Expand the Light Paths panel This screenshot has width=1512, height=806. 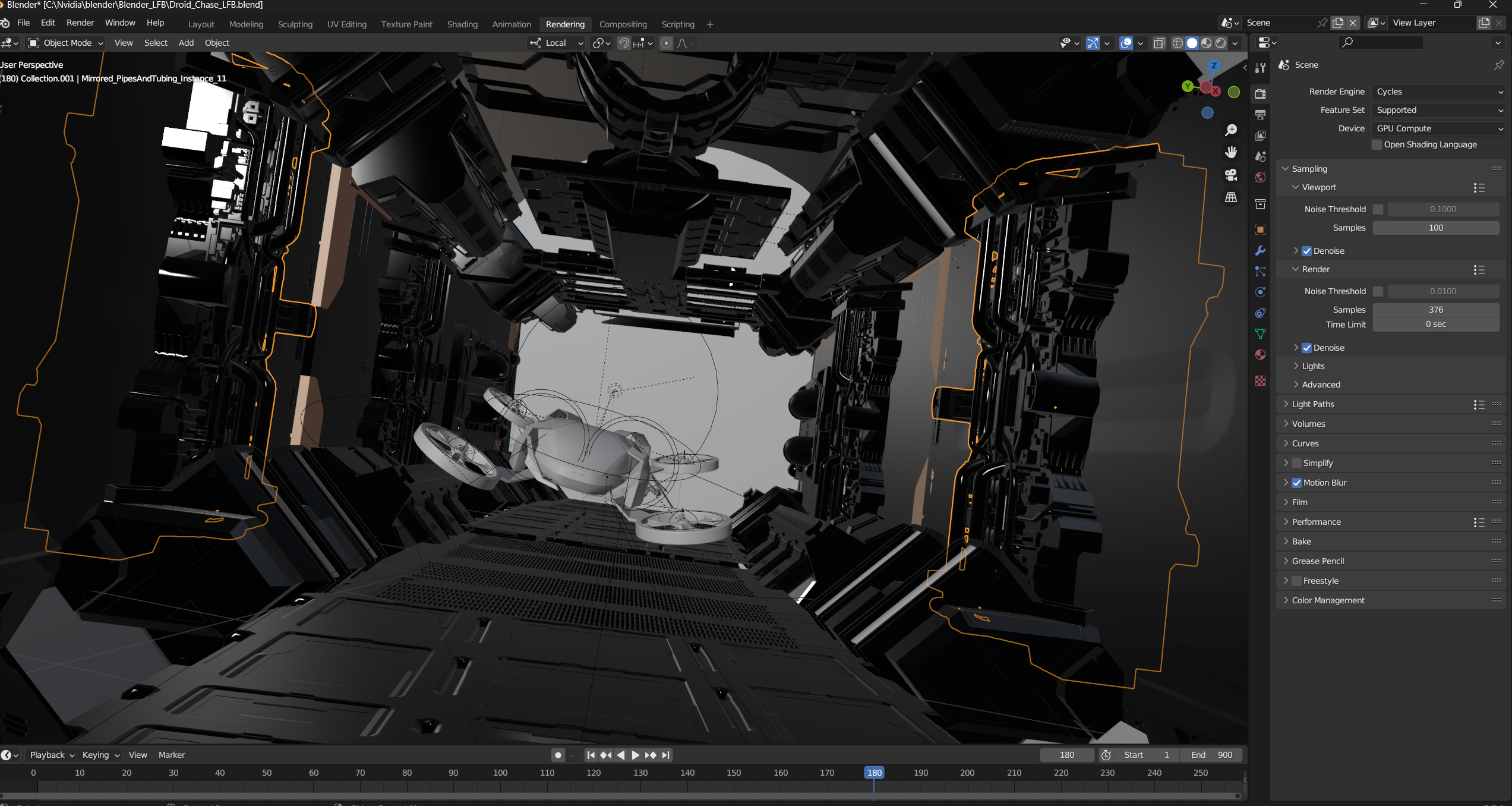click(1313, 404)
